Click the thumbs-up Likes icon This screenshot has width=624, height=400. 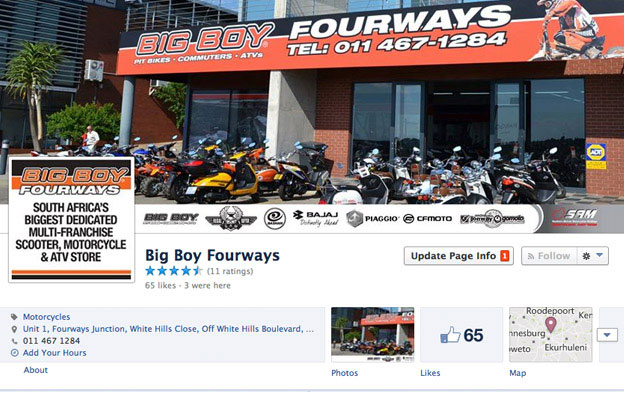(x=450, y=335)
